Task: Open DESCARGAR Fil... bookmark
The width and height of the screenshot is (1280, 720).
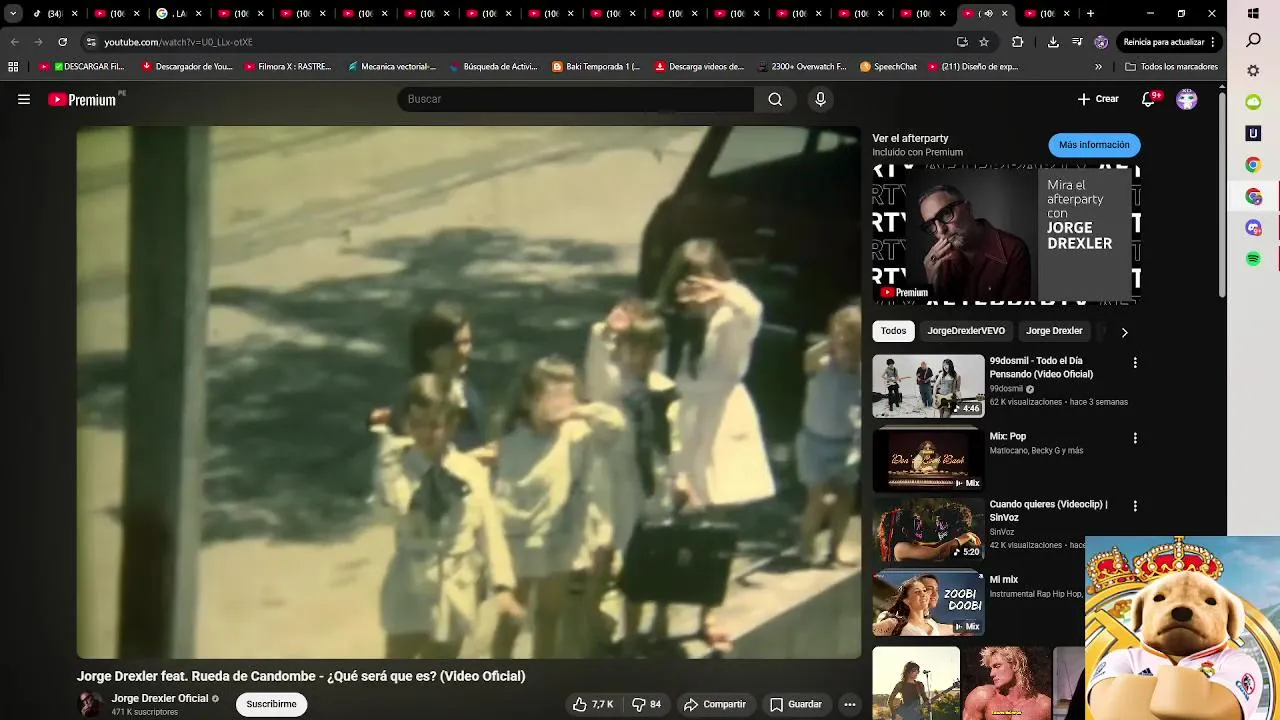Action: [81, 67]
